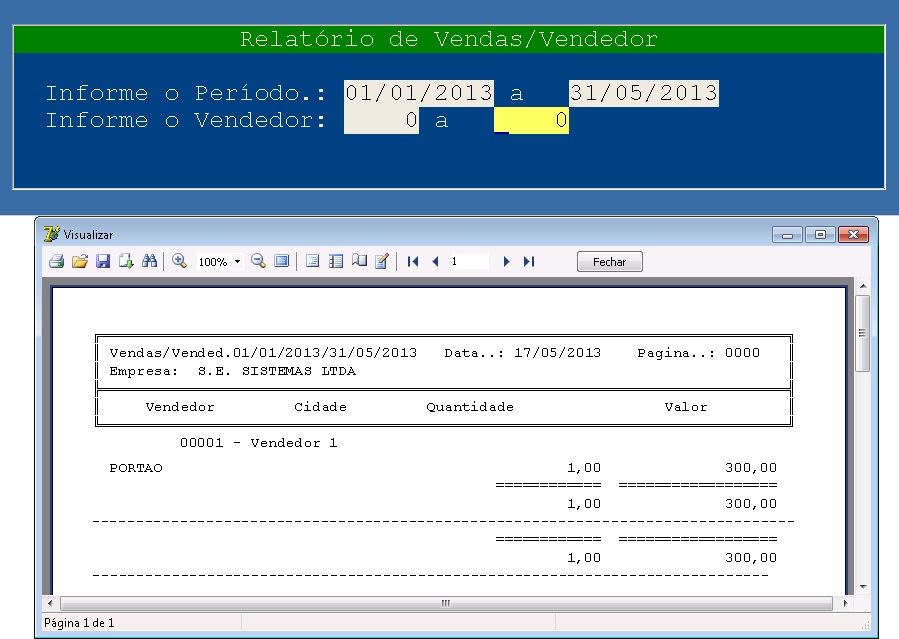Go to the first page of the report
This screenshot has height=639, width=899.
413,261
